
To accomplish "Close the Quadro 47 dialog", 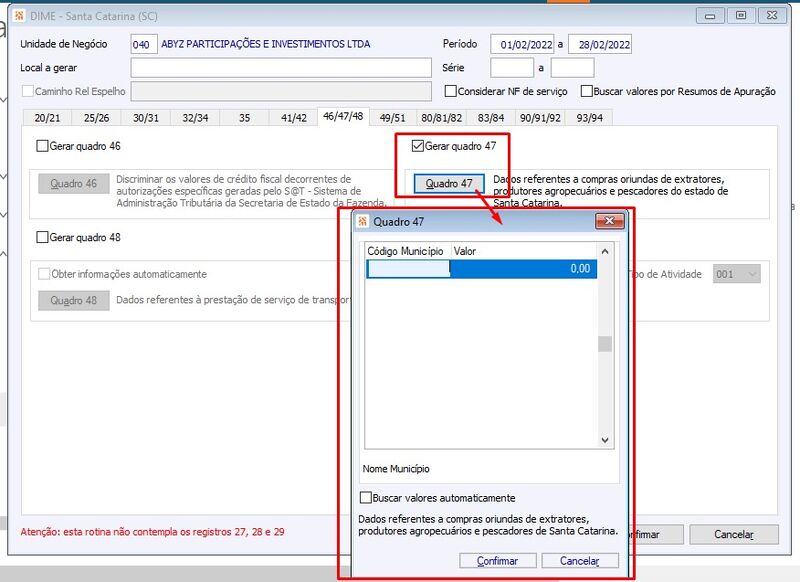I will coord(609,221).
